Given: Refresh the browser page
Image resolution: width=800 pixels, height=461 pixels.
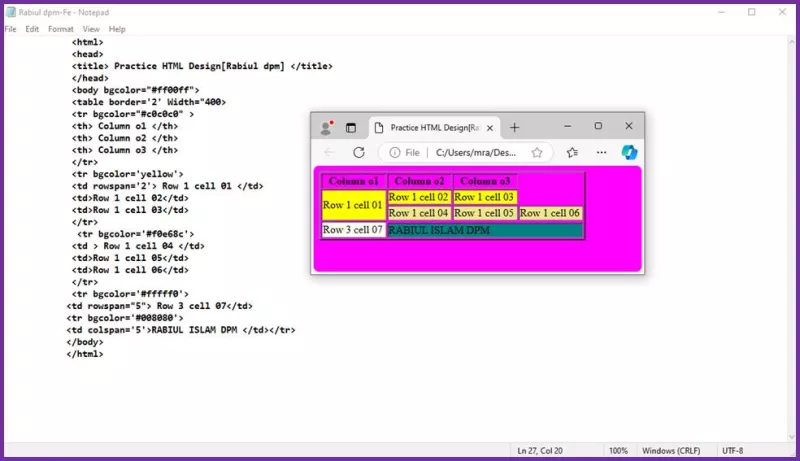Looking at the screenshot, I should point(359,152).
